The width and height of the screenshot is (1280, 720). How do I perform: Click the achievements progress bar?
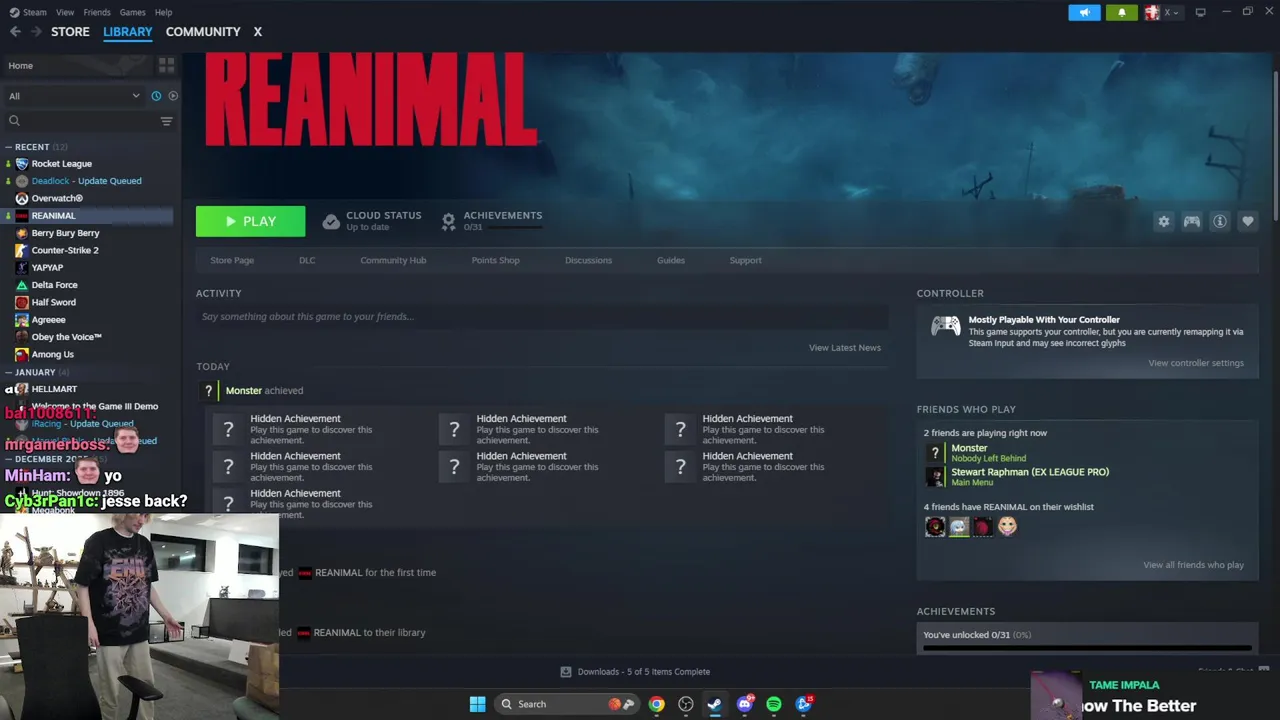[x=1087, y=648]
